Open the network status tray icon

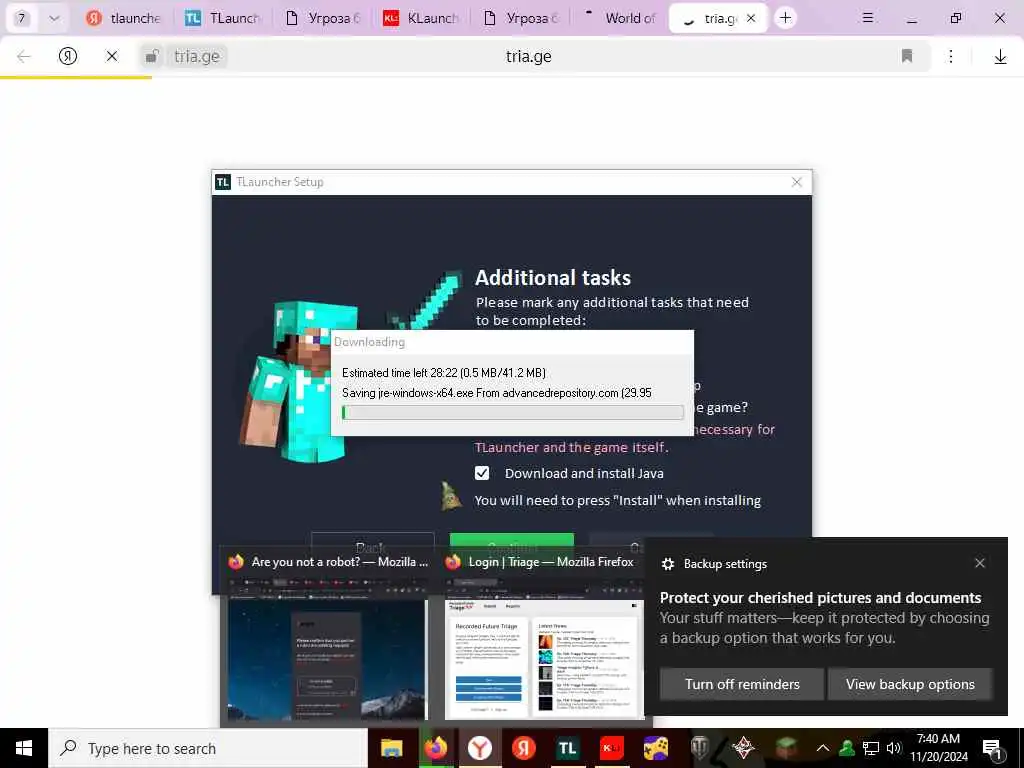(871, 748)
